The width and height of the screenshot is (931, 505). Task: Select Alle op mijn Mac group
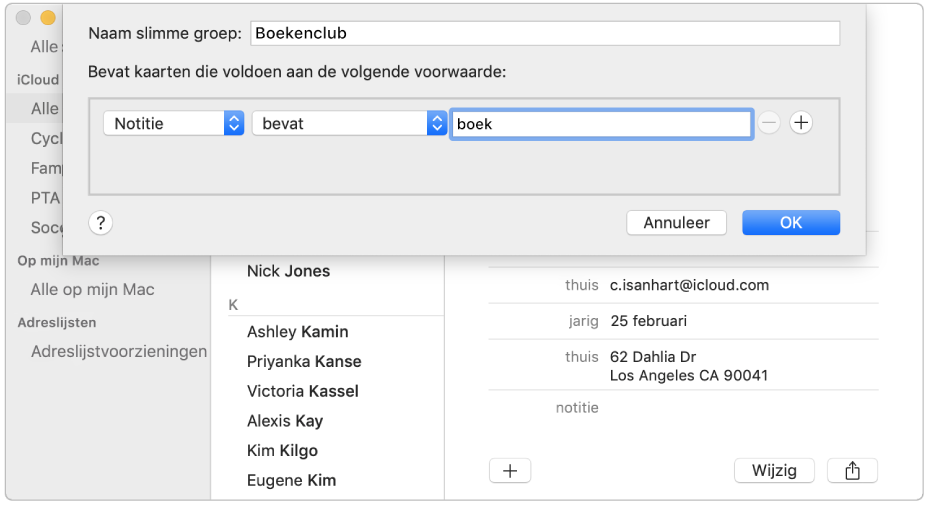(x=93, y=290)
